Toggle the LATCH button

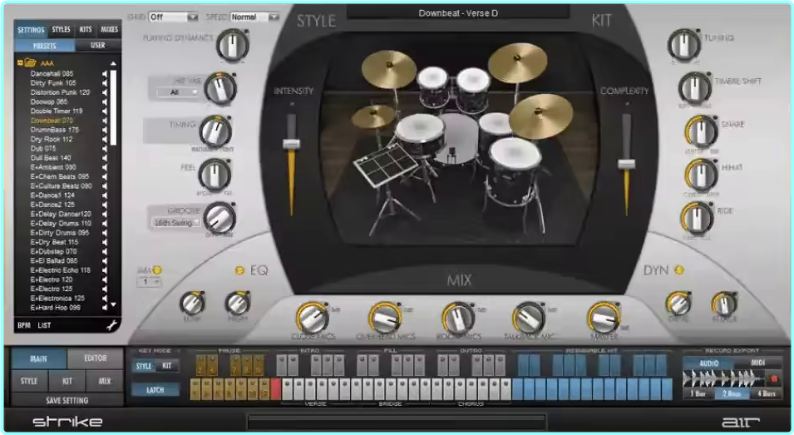point(155,390)
